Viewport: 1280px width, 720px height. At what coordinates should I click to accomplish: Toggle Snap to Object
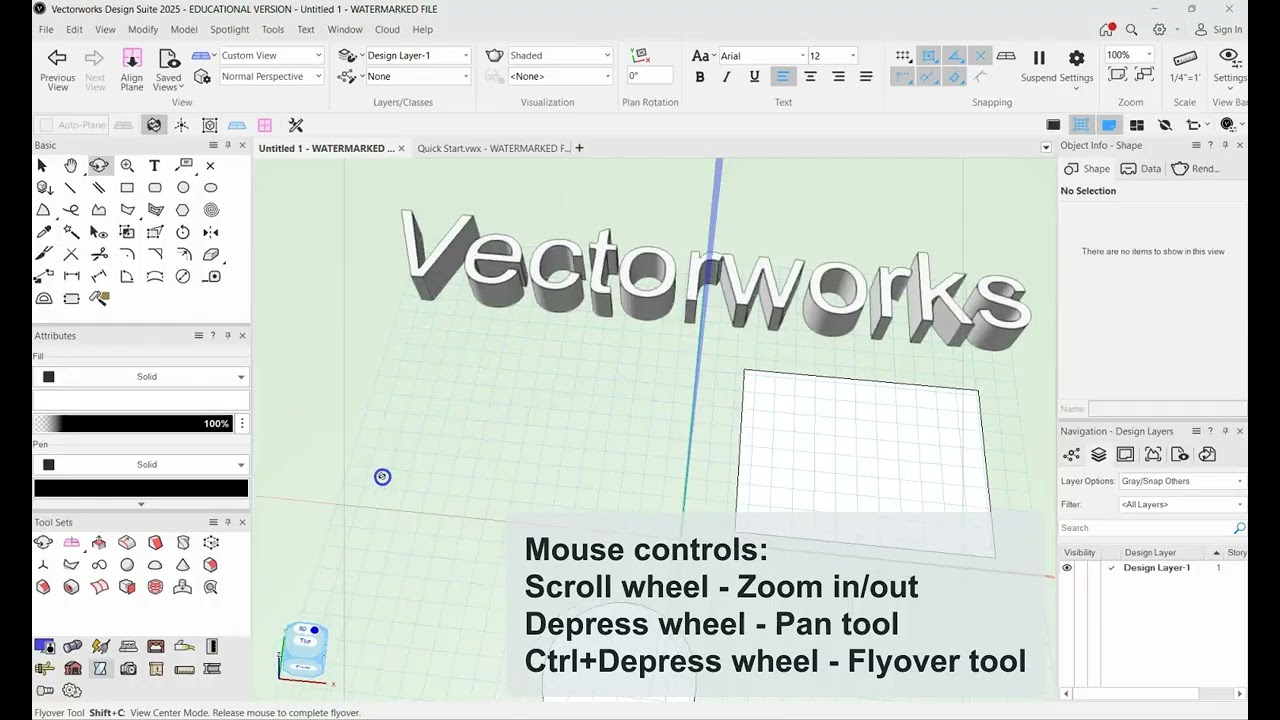pos(929,56)
